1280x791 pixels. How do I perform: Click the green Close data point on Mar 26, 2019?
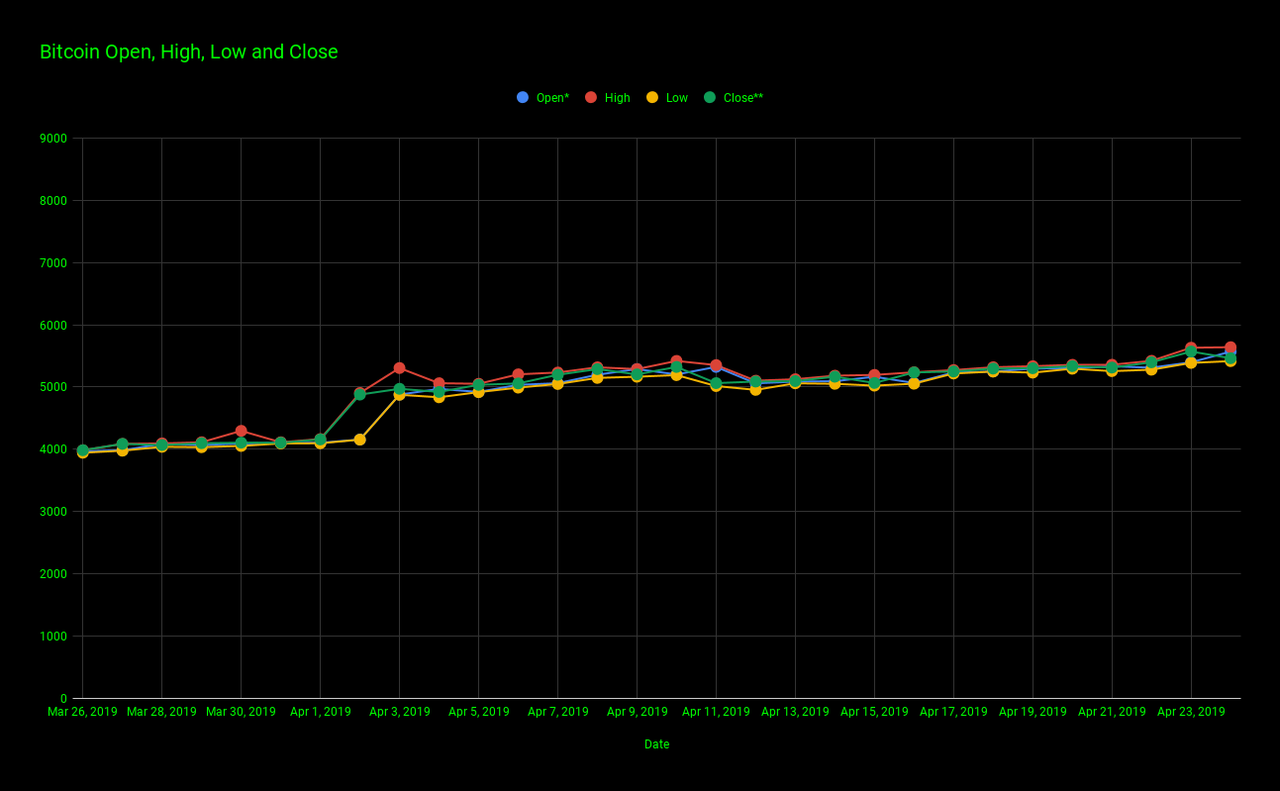pos(82,450)
